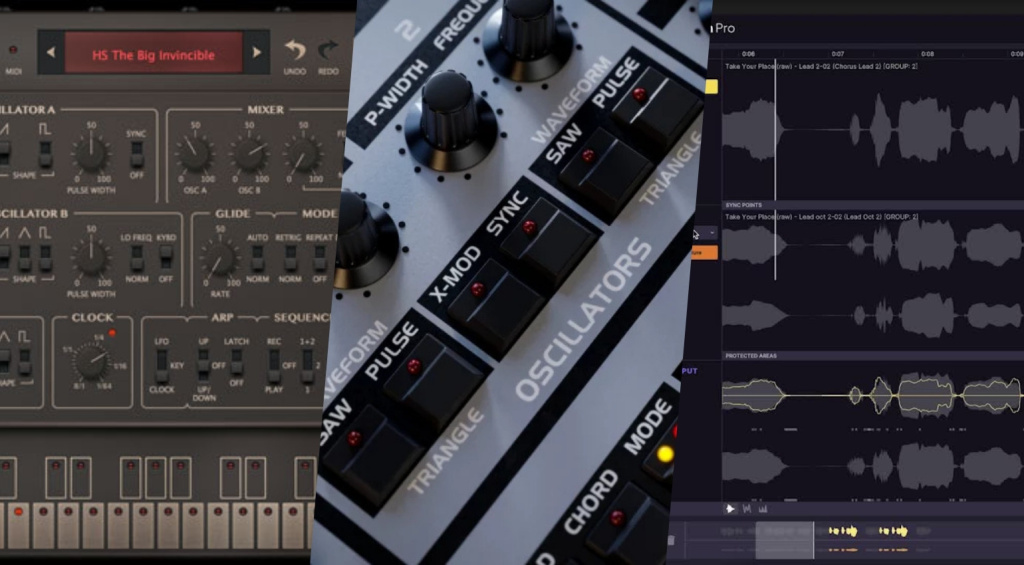
Task: Flip the ARP UP / UP-DOWN switch
Action: (x=203, y=366)
